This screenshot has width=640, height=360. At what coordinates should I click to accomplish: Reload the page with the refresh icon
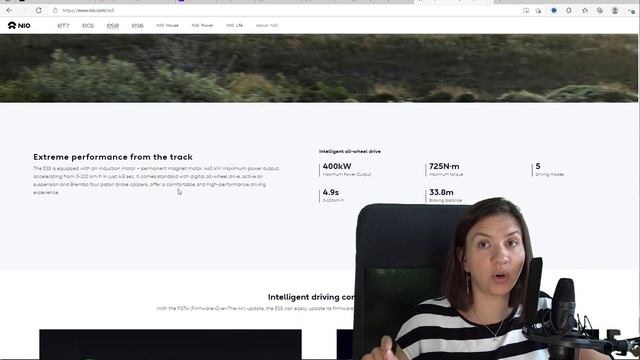tap(38, 10)
